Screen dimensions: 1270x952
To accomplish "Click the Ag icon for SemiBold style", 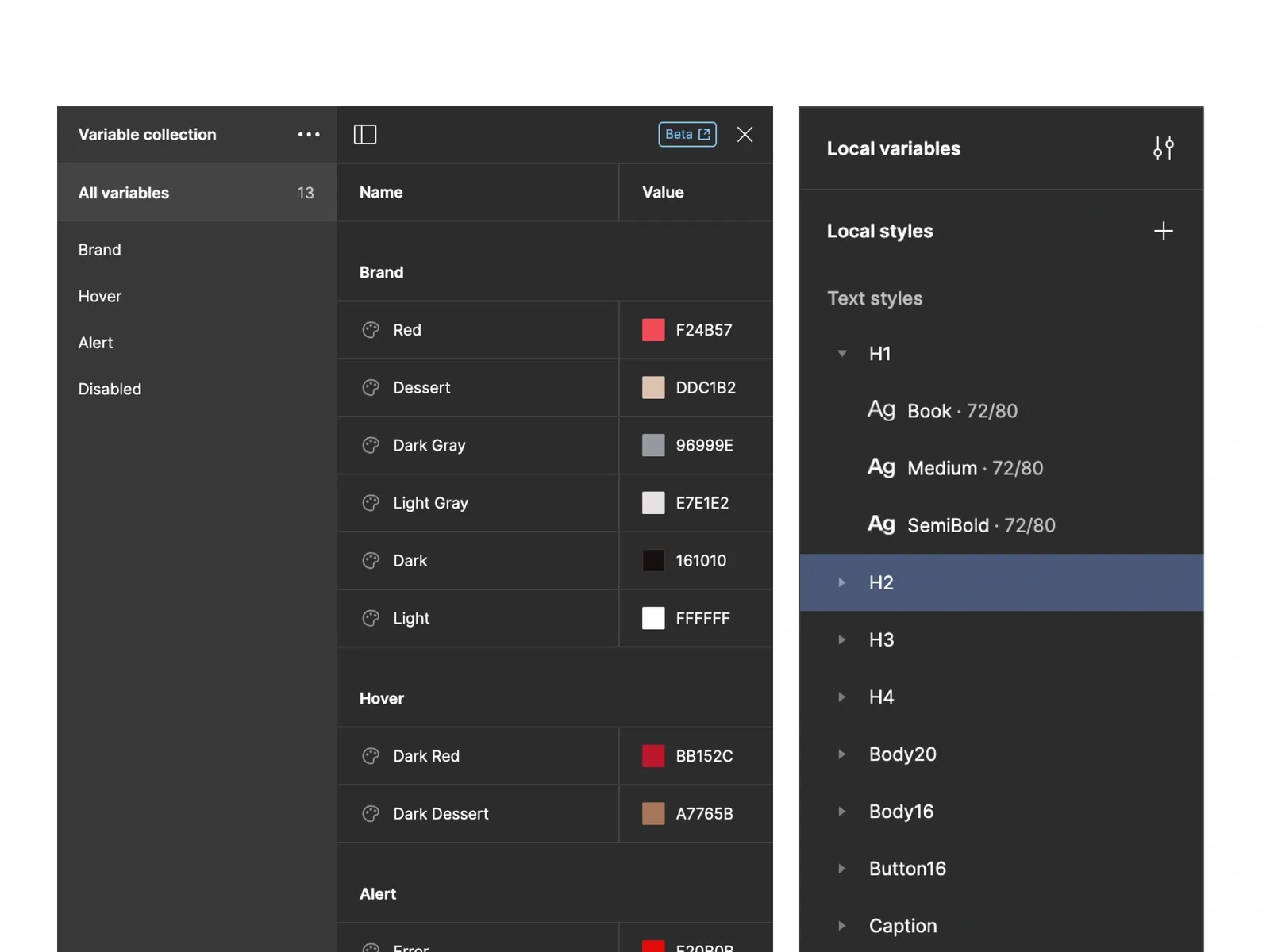I will click(880, 524).
